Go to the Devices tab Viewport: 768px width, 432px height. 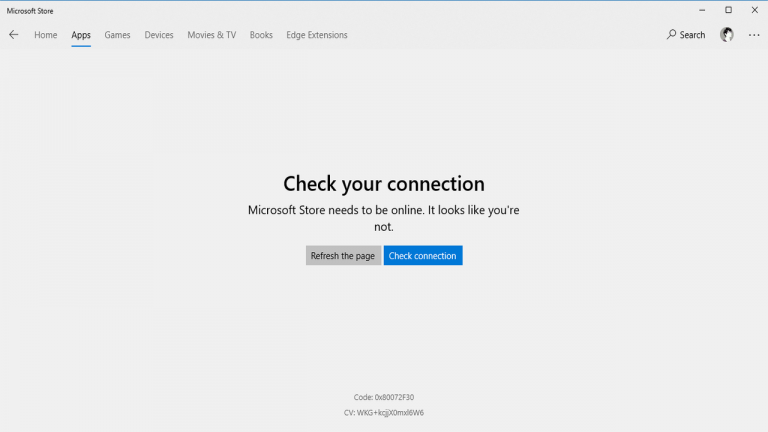(159, 35)
